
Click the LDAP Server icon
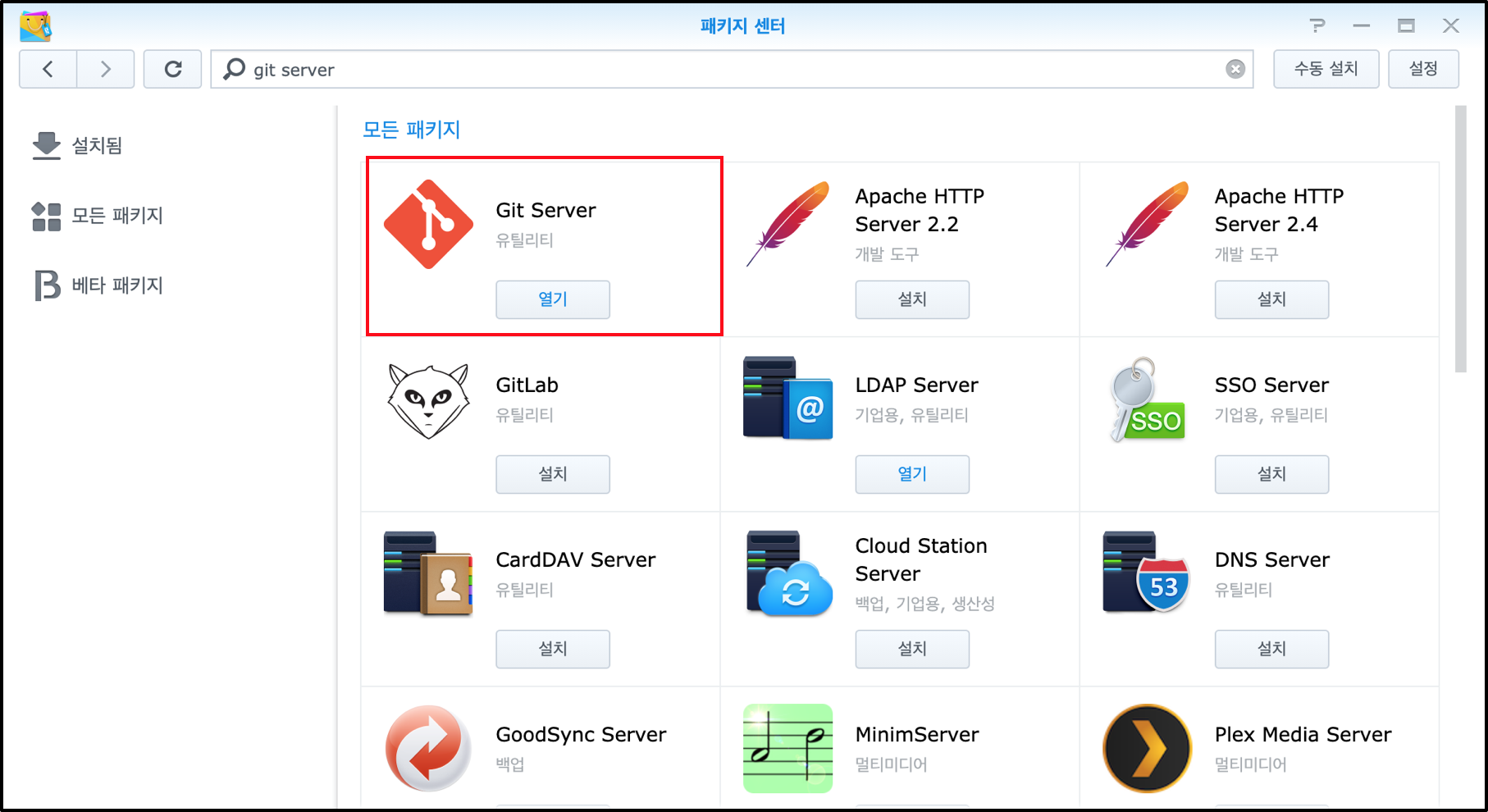(x=787, y=398)
